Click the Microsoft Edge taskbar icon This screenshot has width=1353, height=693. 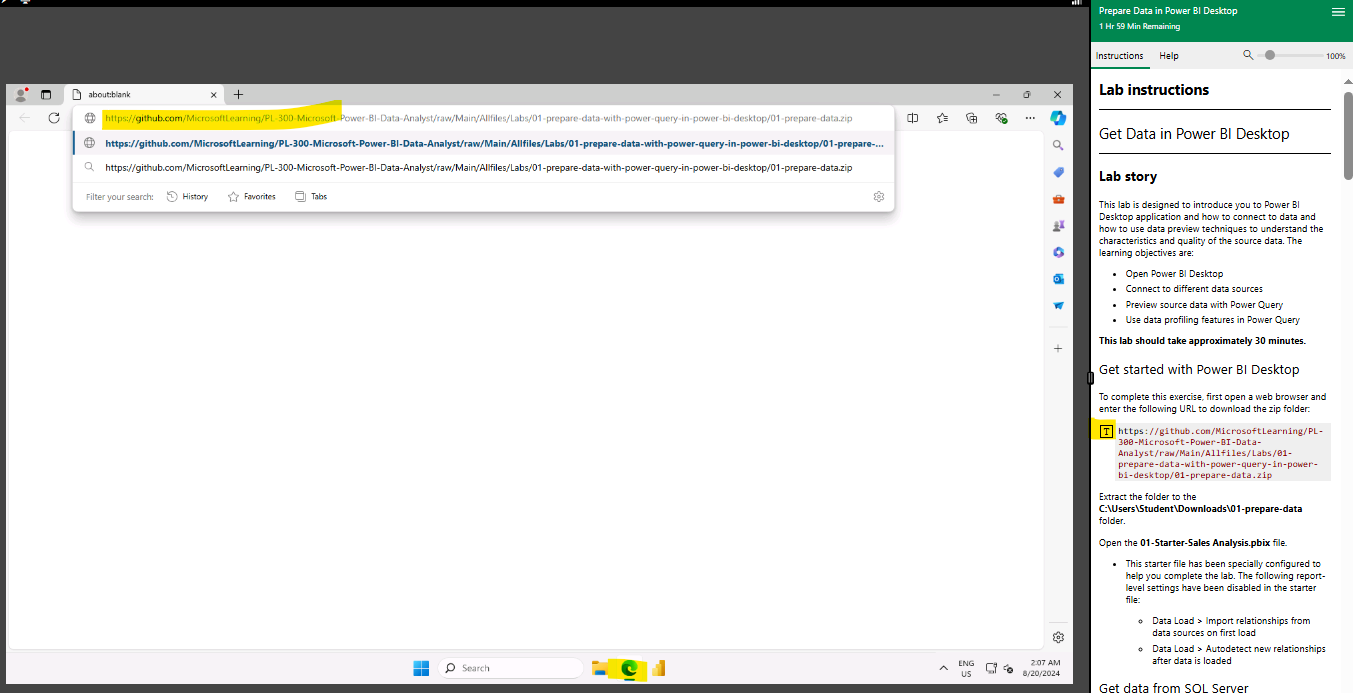coord(629,668)
